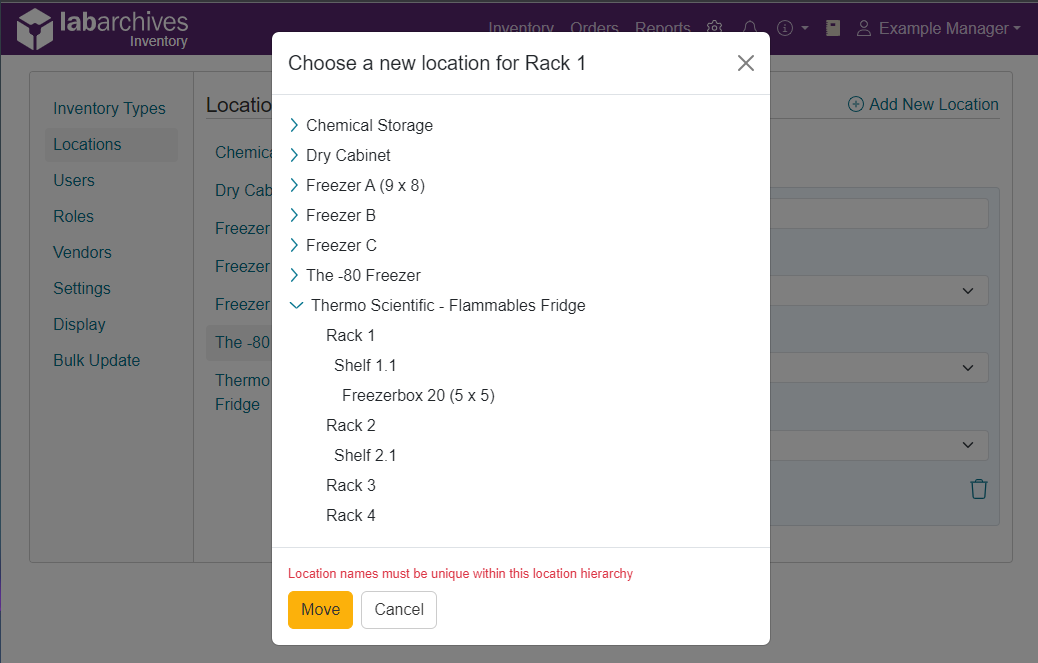
Task: Select Rack 3 as destination
Action: tap(350, 485)
